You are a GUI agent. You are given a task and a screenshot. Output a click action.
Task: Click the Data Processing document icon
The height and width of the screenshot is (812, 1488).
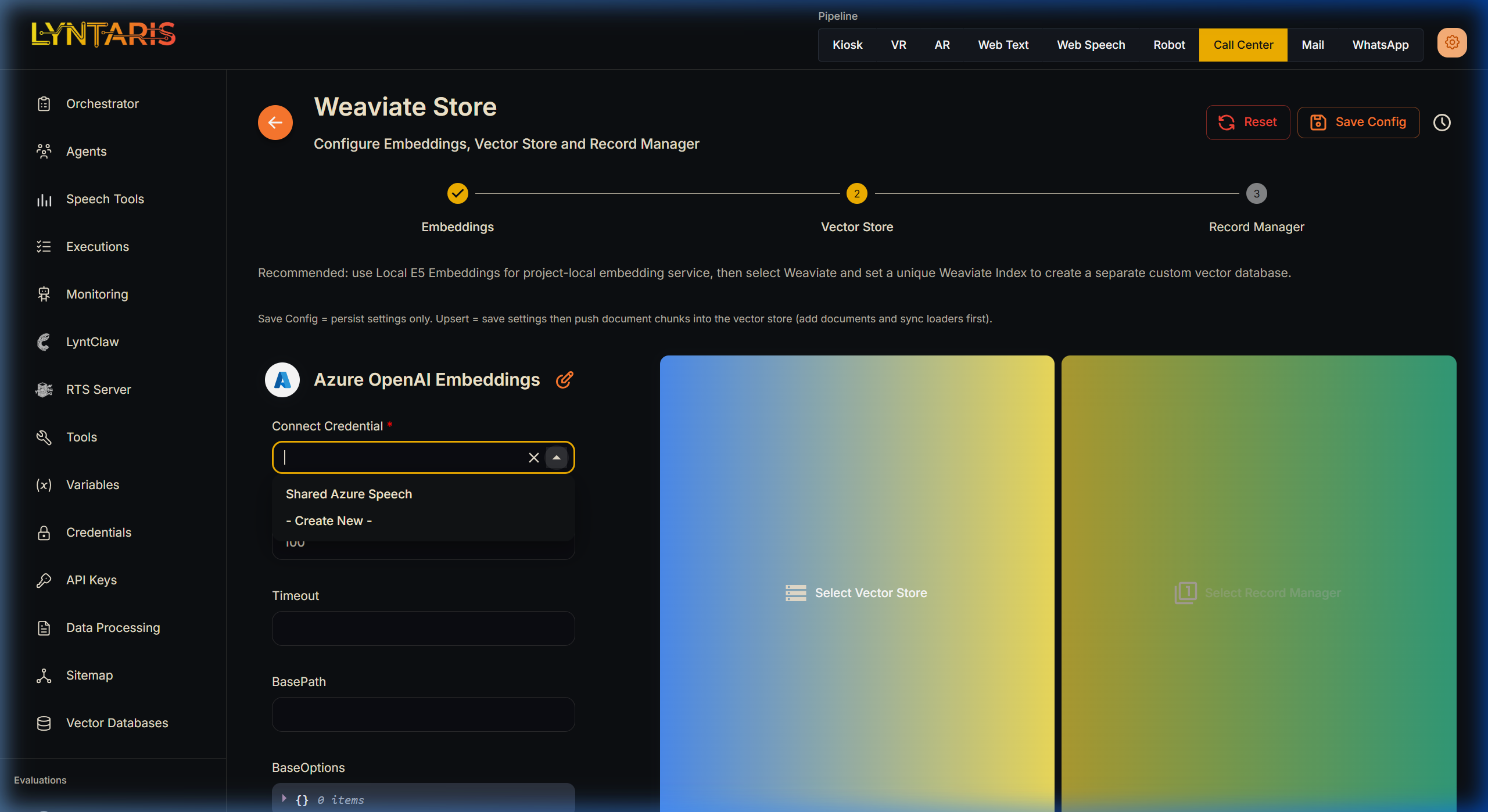(x=44, y=628)
